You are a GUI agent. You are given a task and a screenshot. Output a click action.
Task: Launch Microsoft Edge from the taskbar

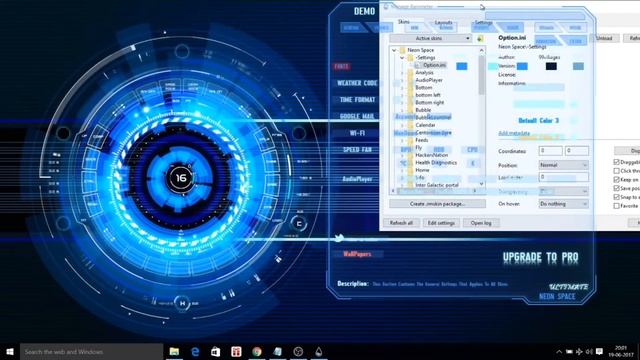195,351
